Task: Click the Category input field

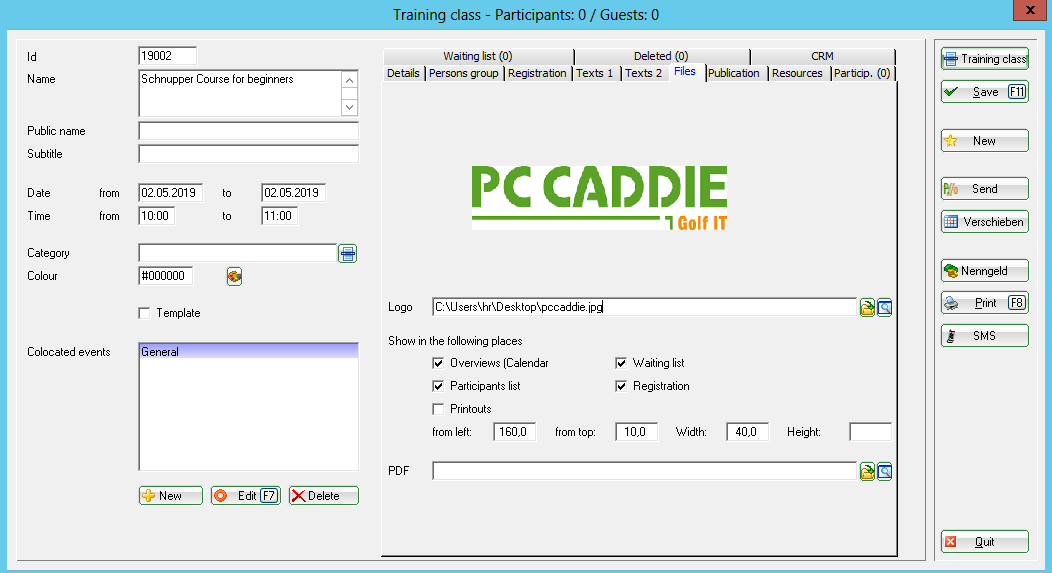Action: [238, 253]
